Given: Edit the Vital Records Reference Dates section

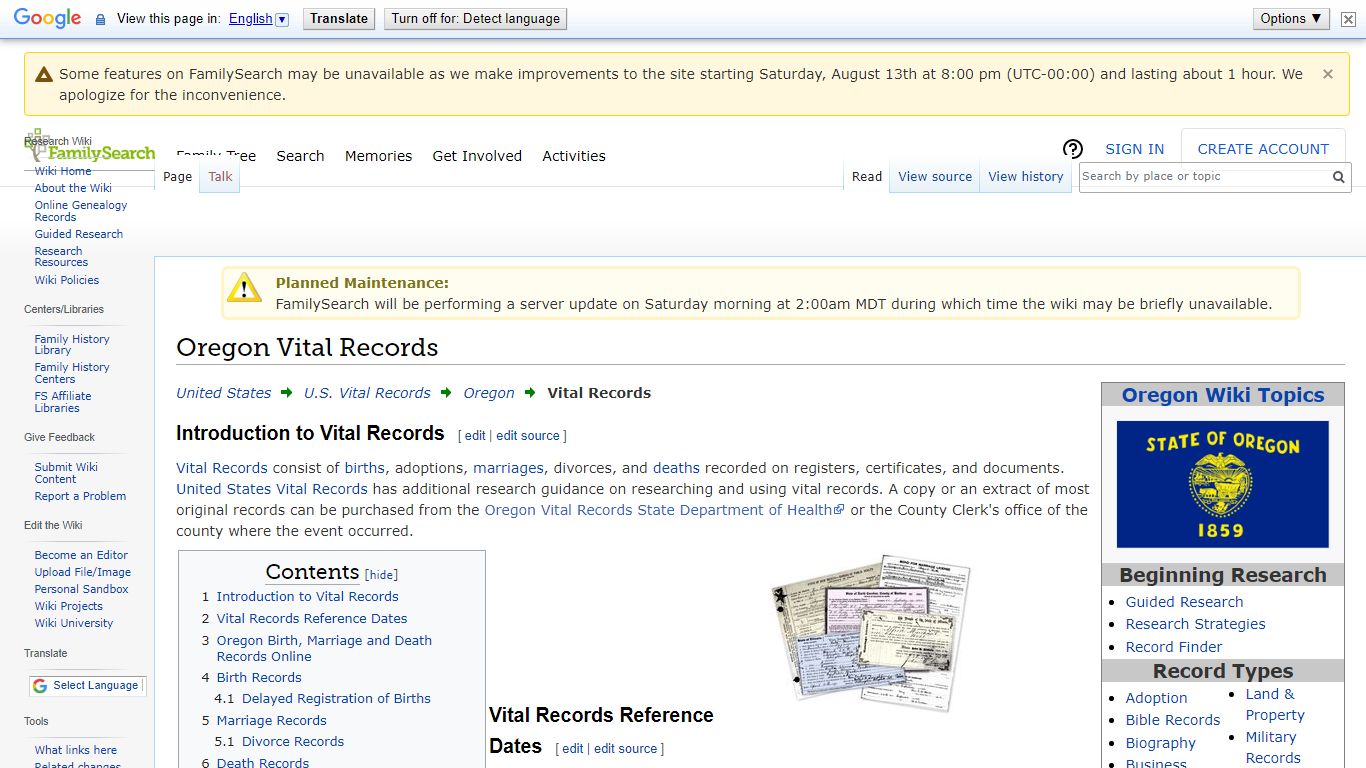Looking at the screenshot, I should (x=572, y=749).
